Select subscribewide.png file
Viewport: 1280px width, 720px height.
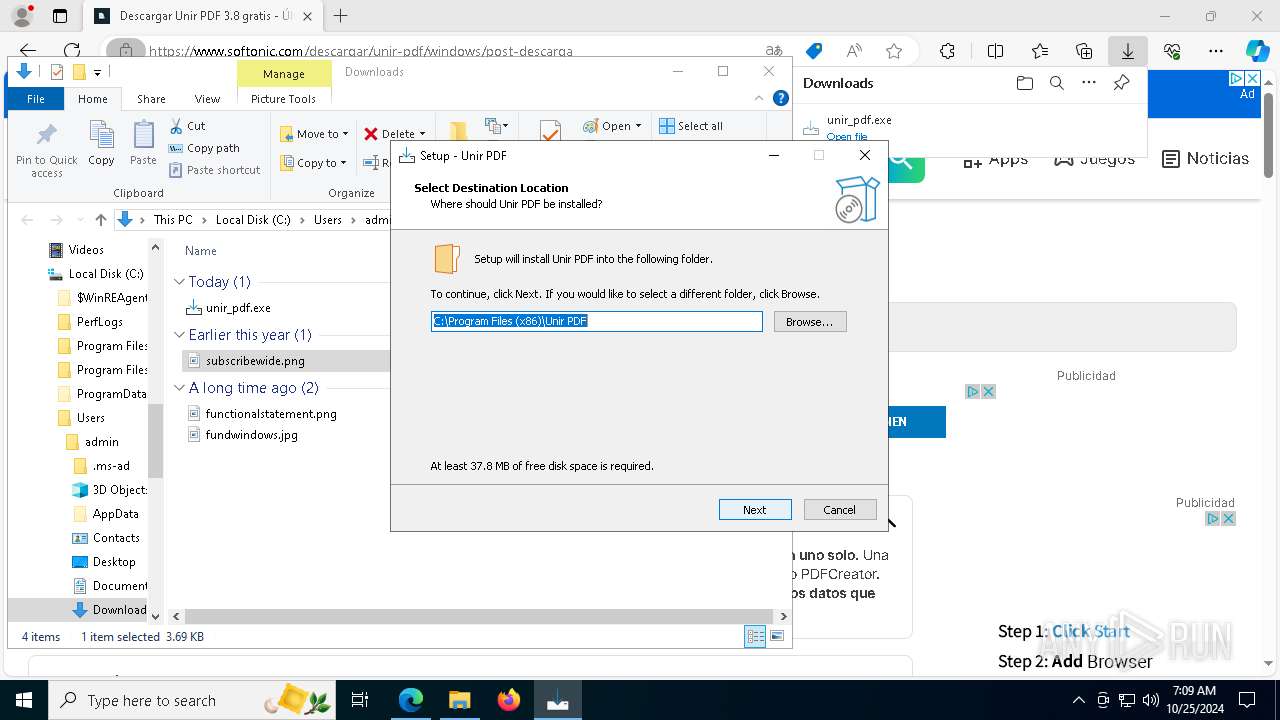tap(255, 361)
